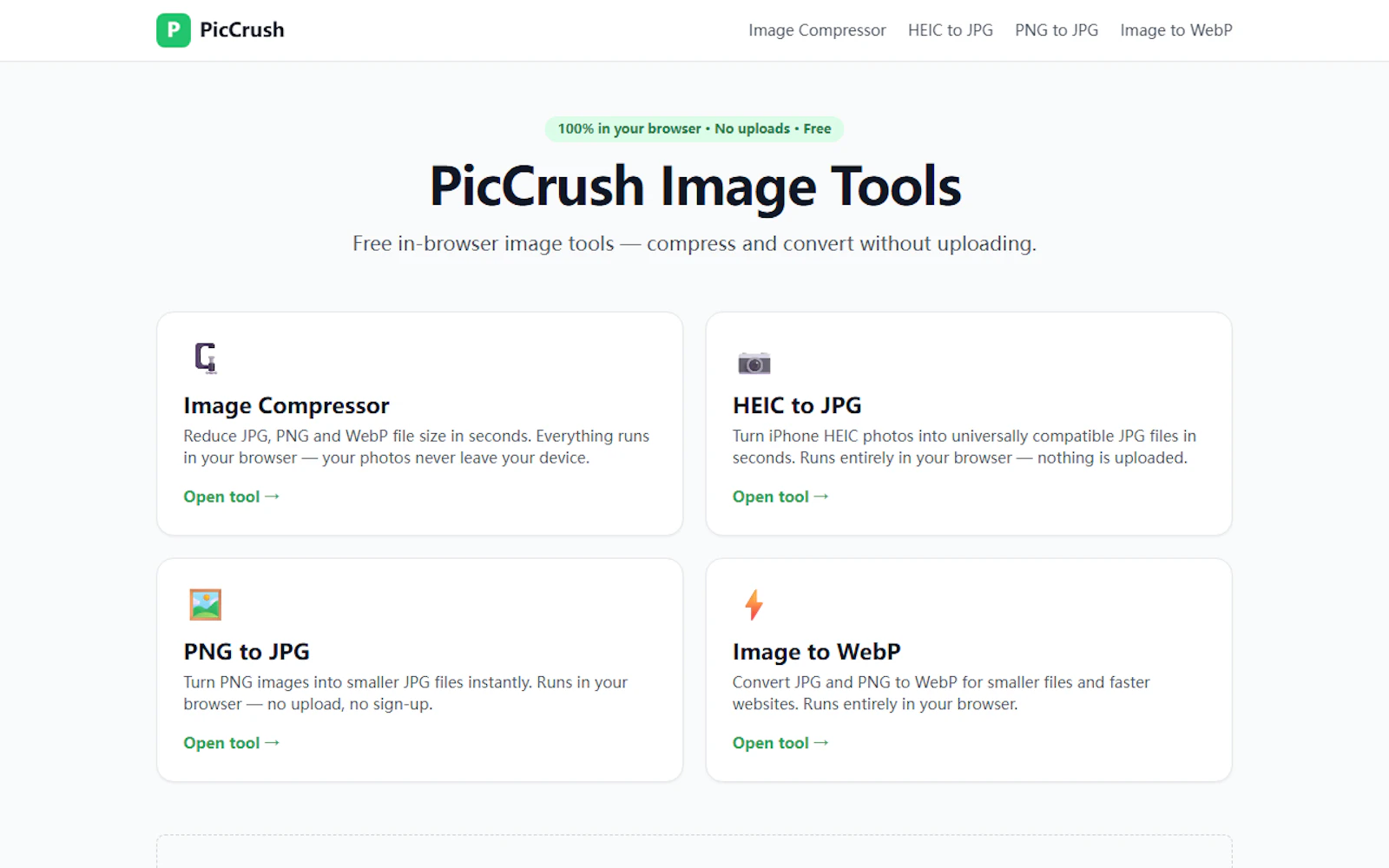Viewport: 1389px width, 868px height.
Task: Click the picture frame icon on PNG to JPG card
Action: pyautogui.click(x=206, y=604)
